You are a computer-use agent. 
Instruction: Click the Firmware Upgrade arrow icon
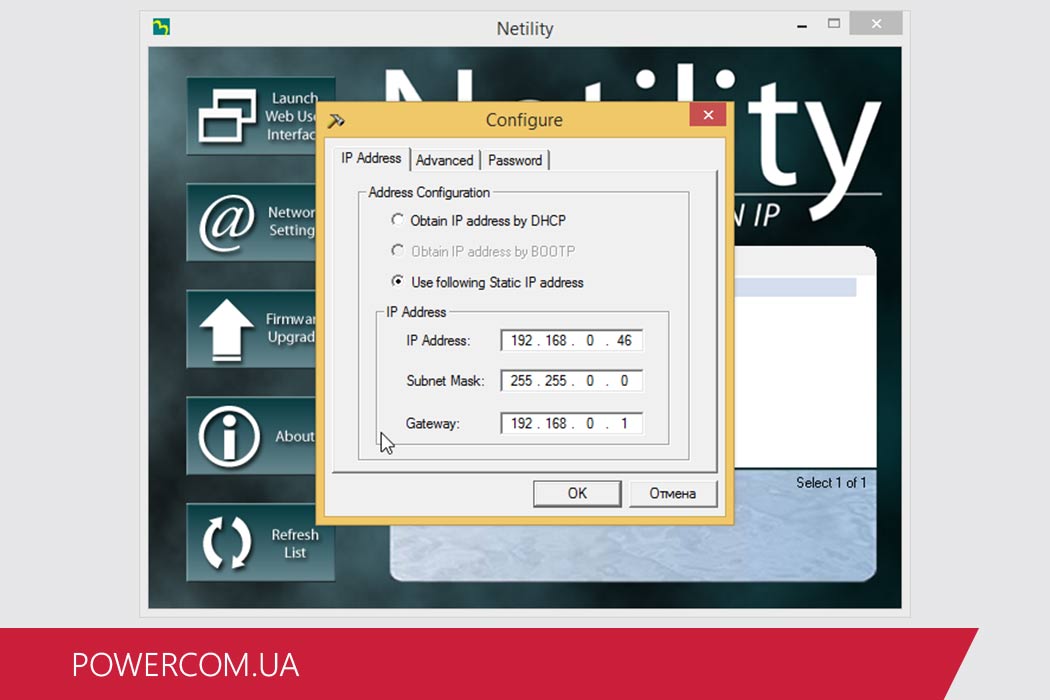pos(227,328)
